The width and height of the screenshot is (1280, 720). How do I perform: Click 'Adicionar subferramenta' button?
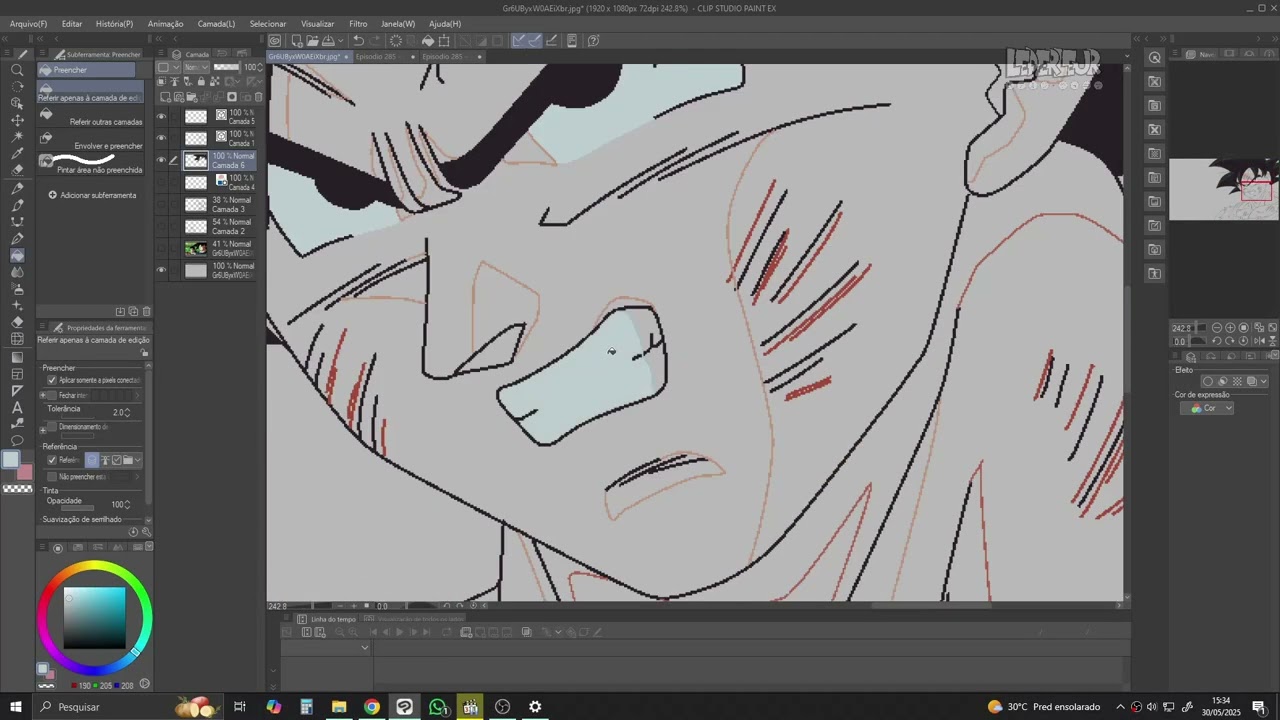[92, 195]
